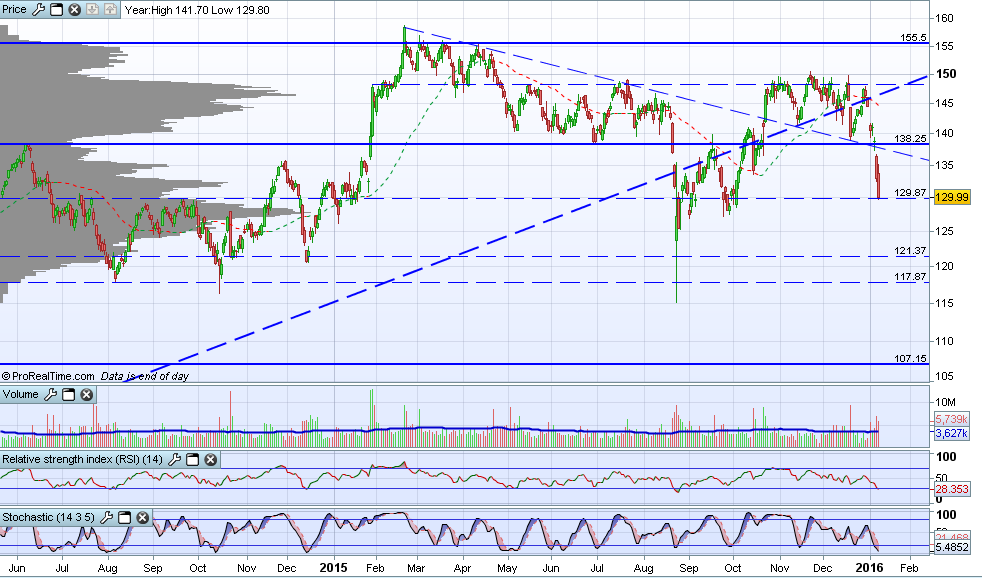Move Price panel up arrow icon

point(110,9)
